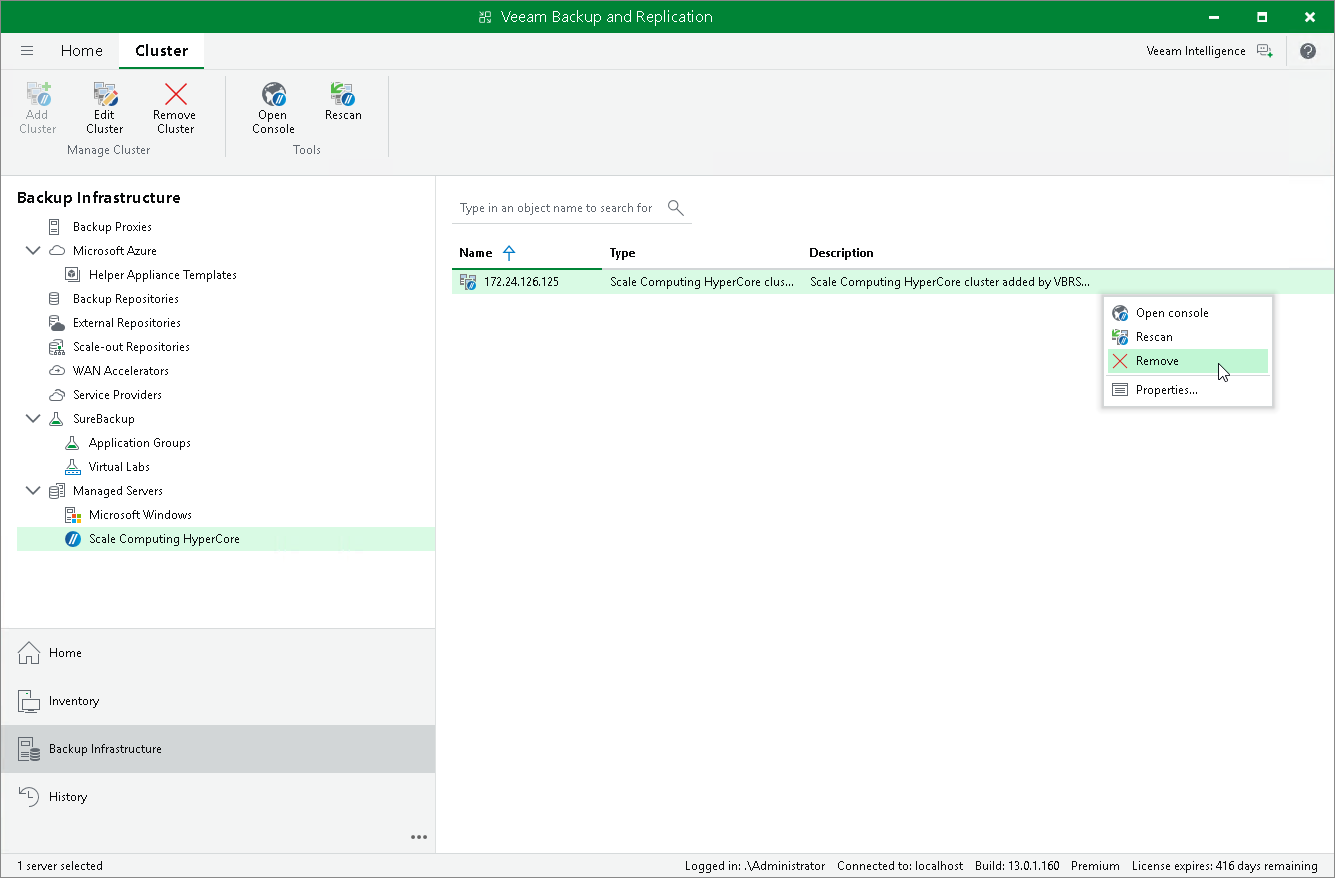Select Application Groups in the tree
1335x878 pixels.
[x=140, y=443]
